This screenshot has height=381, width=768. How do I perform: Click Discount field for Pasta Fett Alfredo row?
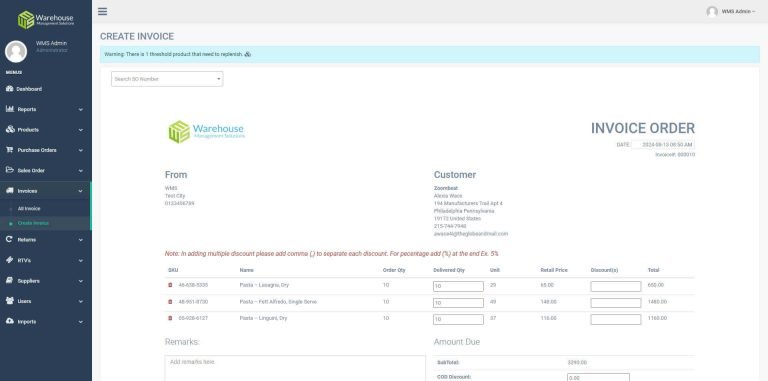[615, 303]
